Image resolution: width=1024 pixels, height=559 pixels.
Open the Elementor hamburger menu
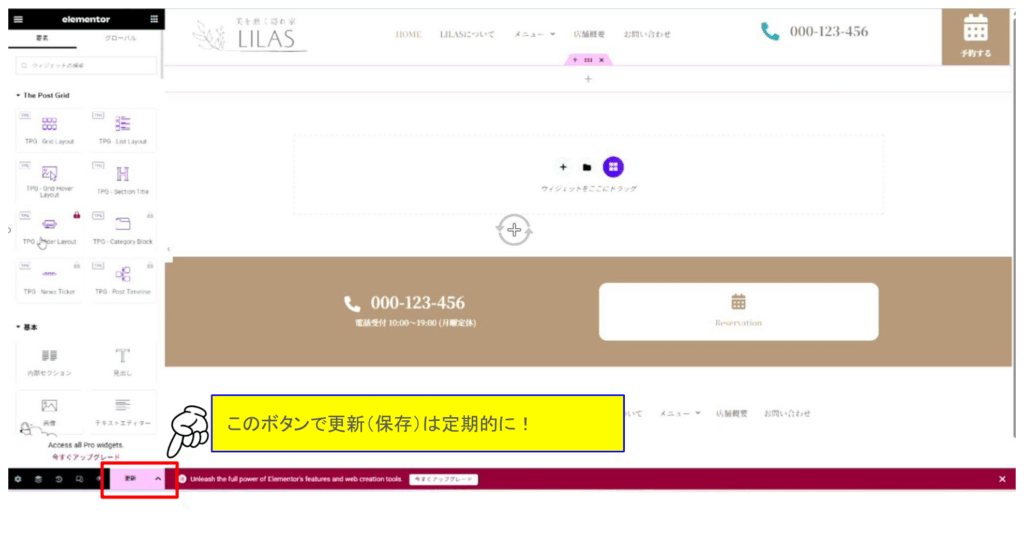click(18, 20)
